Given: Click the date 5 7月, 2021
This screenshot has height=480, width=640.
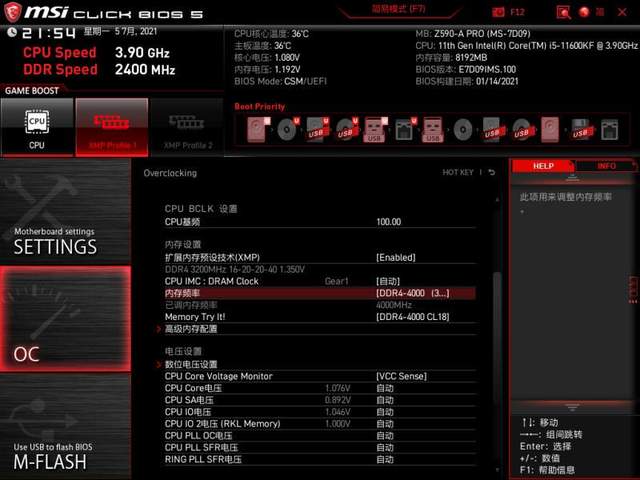Looking at the screenshot, I should 136,31.
